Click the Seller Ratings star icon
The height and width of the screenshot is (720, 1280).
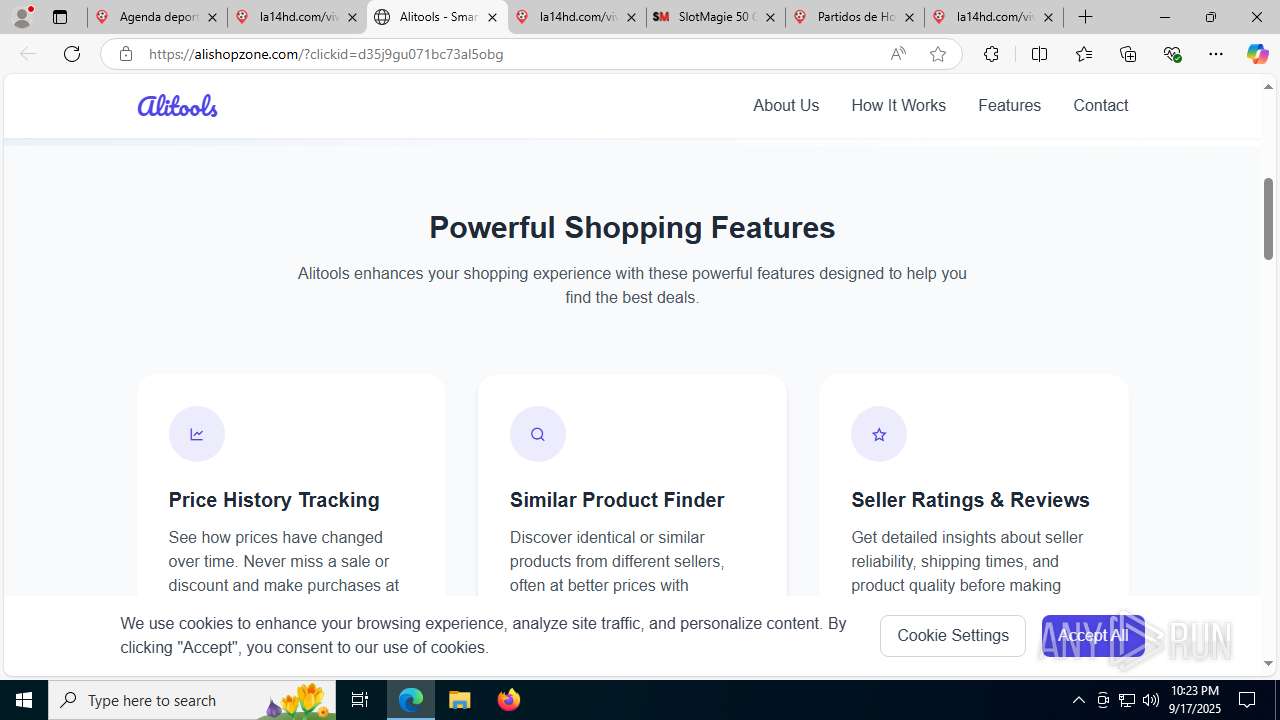[879, 434]
